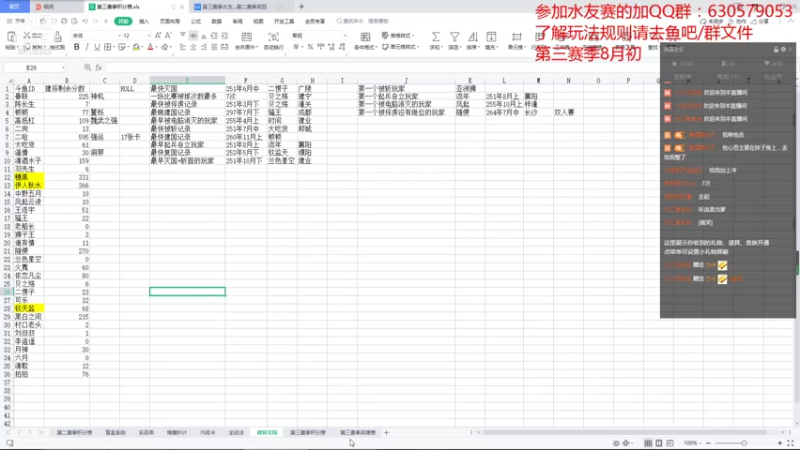800x450 pixels.
Task: Open the font color dropdown arrow
Action: click(156, 47)
